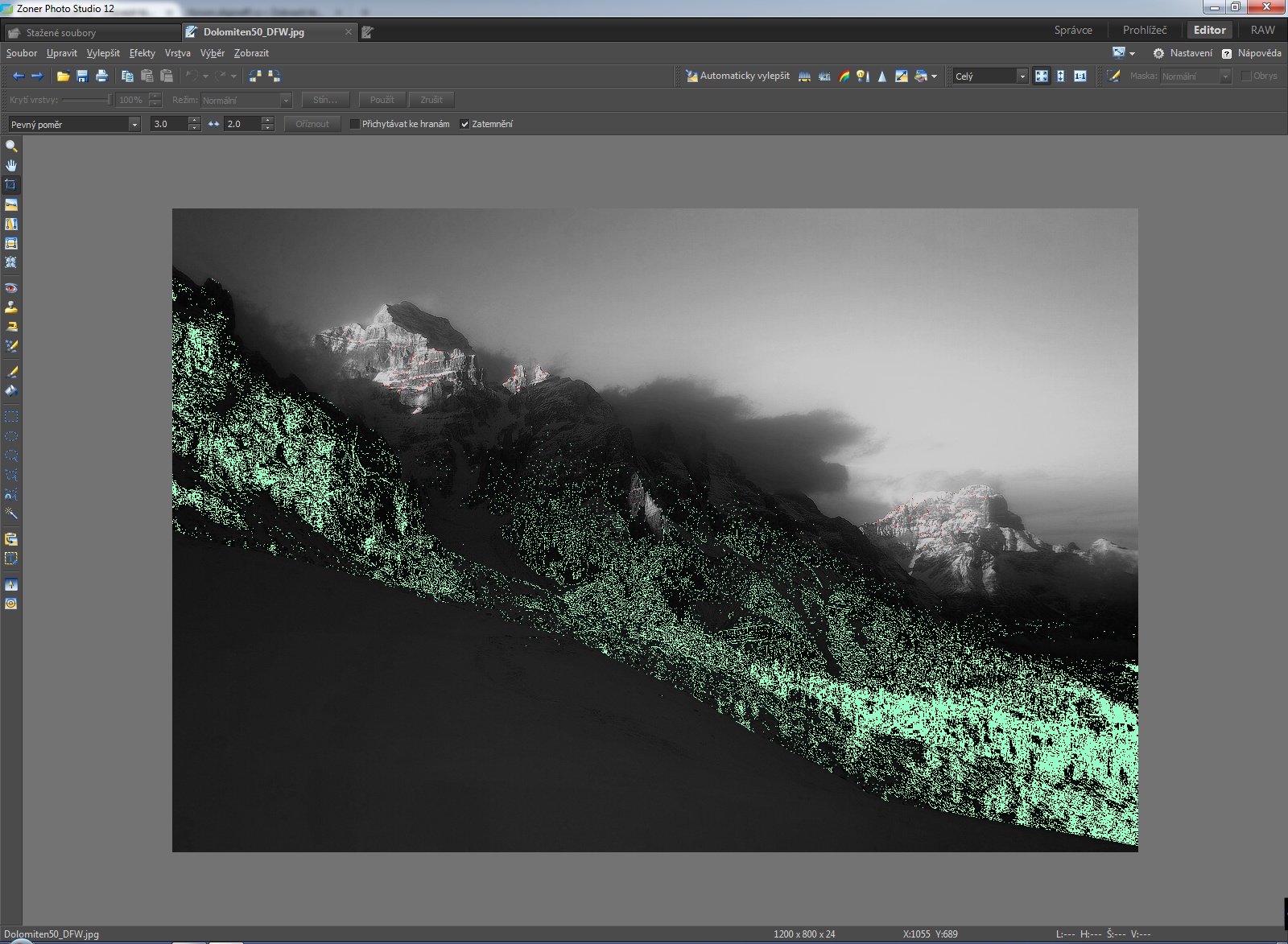Viewport: 1288px width, 944px height.
Task: Click Automaticky vylepšit button
Action: 737,76
